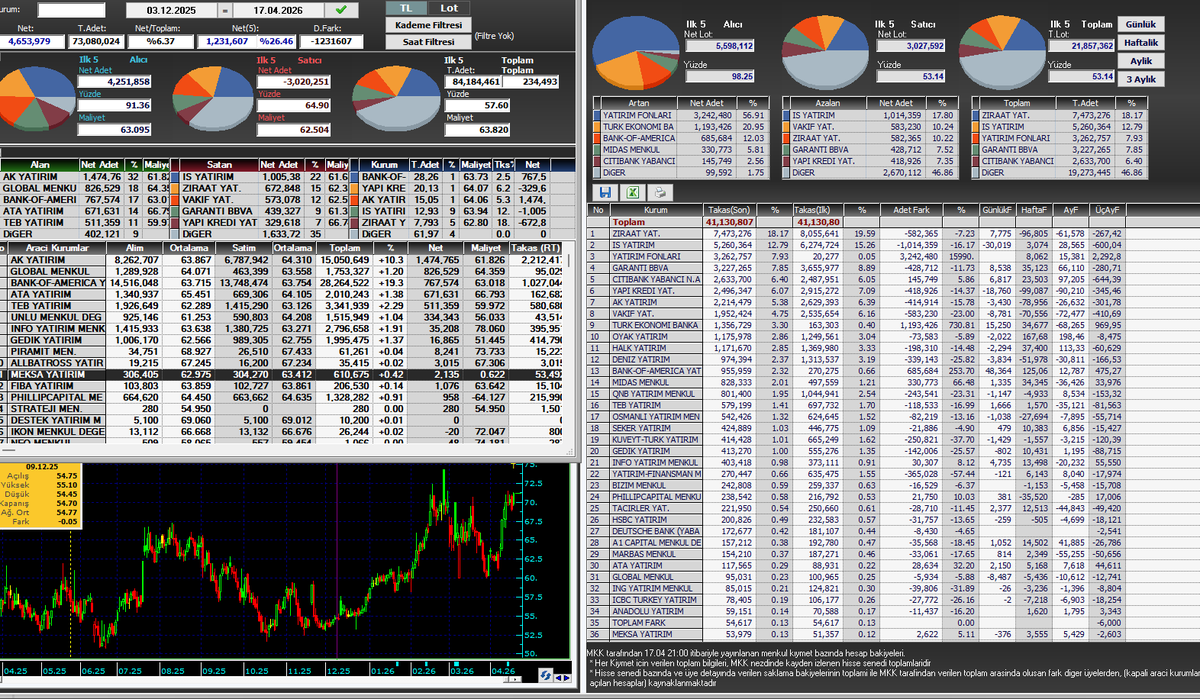Click VAKIF YAT. row in the Satan table
The image size is (1200, 699).
tap(262, 200)
